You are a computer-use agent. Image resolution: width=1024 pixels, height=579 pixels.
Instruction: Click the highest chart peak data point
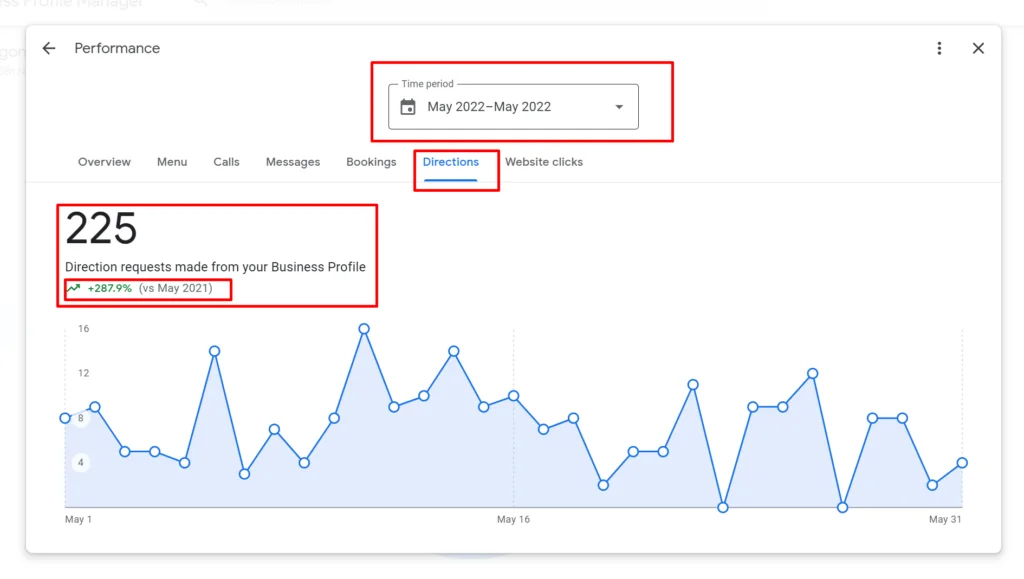pyautogui.click(x=364, y=329)
